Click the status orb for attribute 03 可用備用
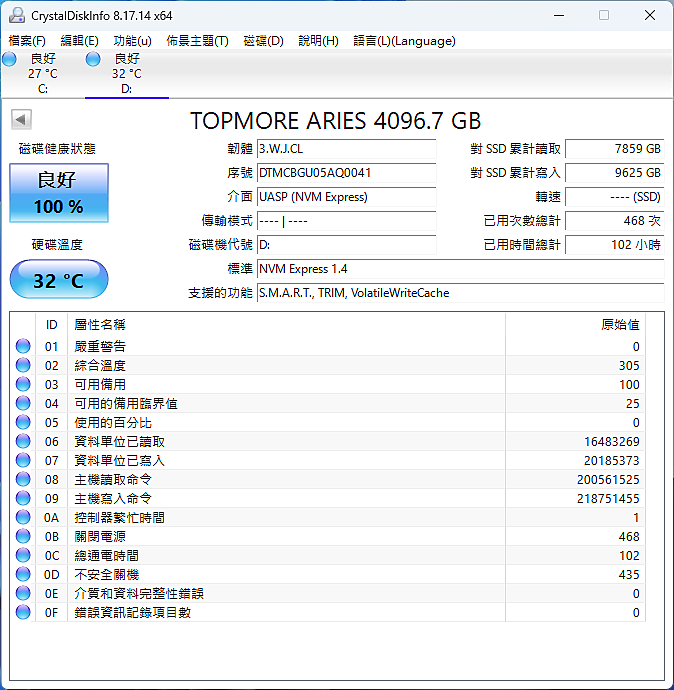Screen dimensions: 674x690 point(23,384)
